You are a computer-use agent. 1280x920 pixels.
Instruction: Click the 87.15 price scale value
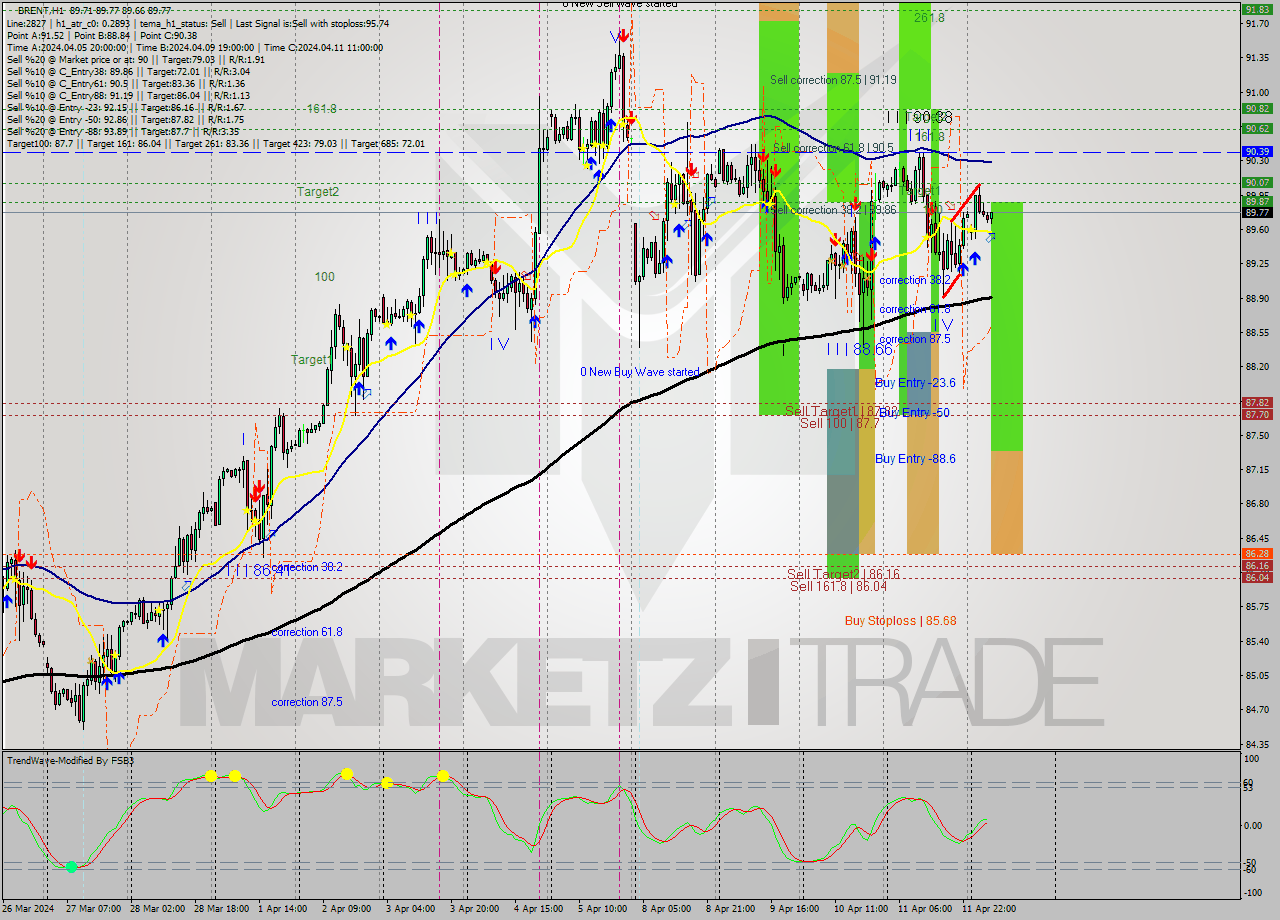click(x=1257, y=469)
